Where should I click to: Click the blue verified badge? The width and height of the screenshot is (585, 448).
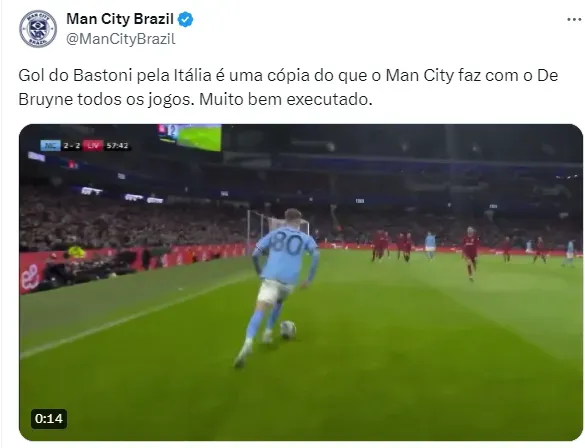pos(185,19)
